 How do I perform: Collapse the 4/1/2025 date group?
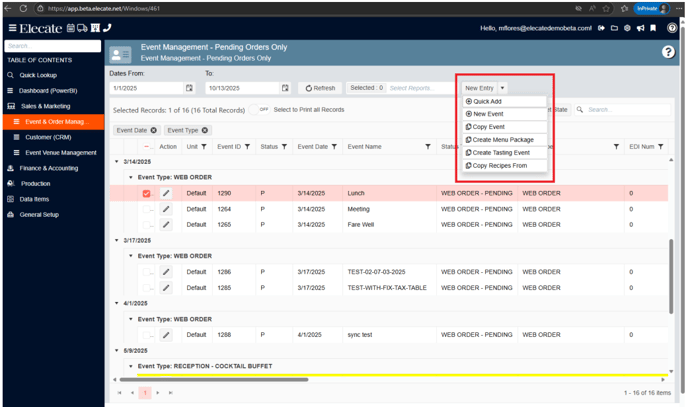point(117,303)
